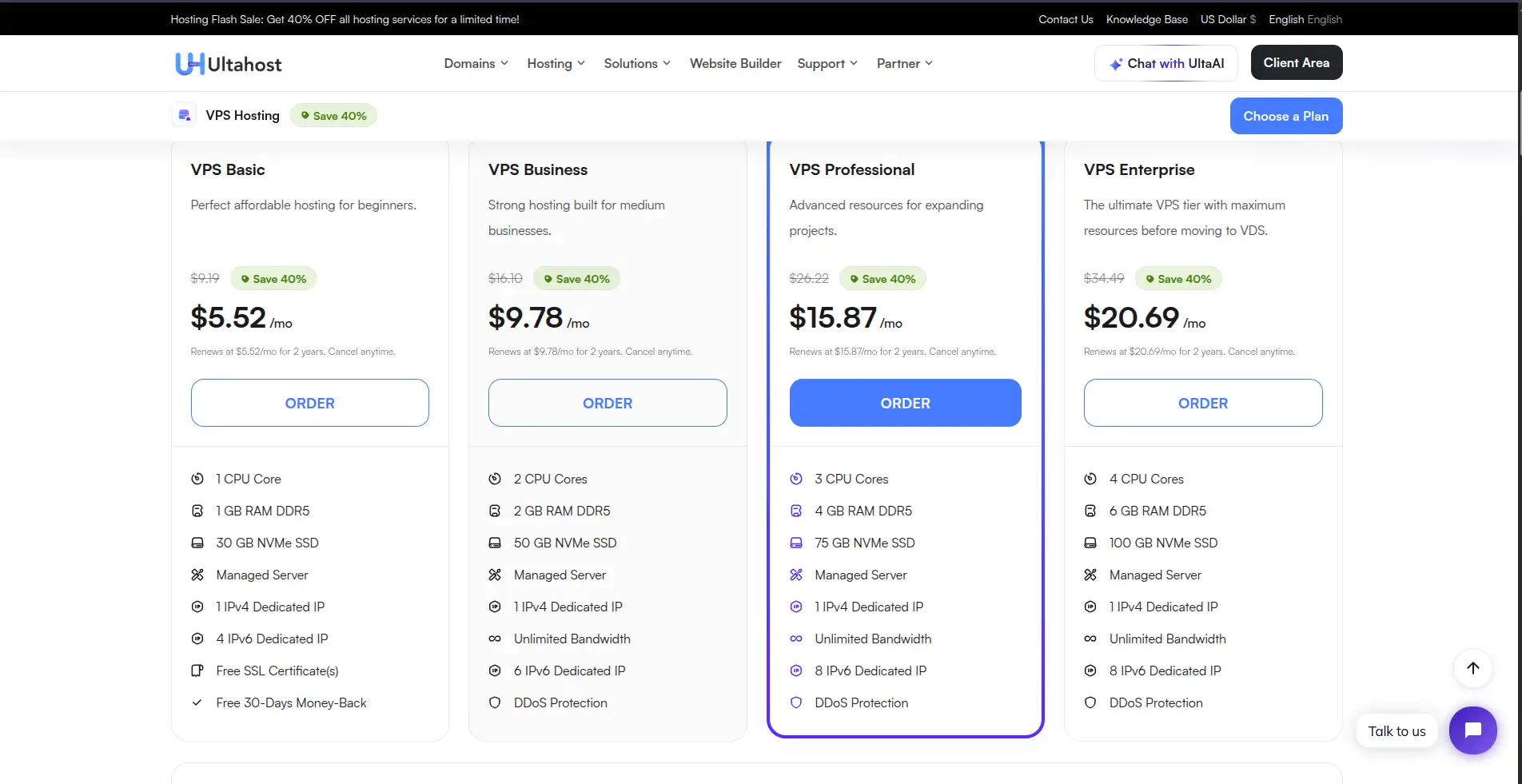The image size is (1522, 784).
Task: Click 75 GB NVMe SSD text
Action: pyautogui.click(x=865, y=543)
